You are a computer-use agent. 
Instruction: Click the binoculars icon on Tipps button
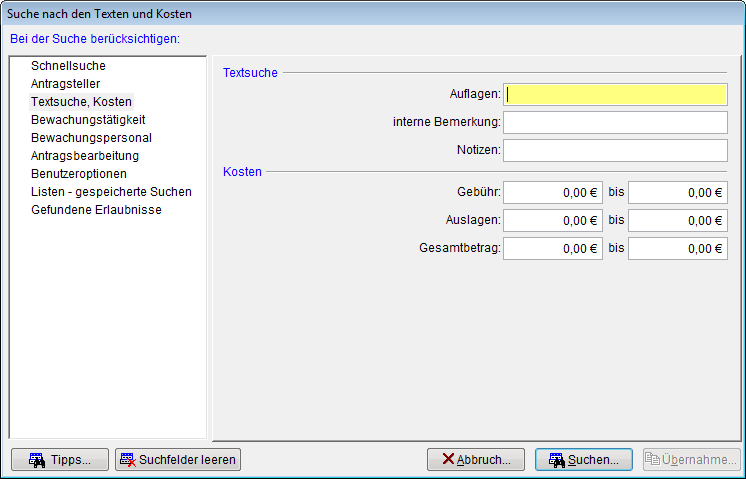point(36,460)
